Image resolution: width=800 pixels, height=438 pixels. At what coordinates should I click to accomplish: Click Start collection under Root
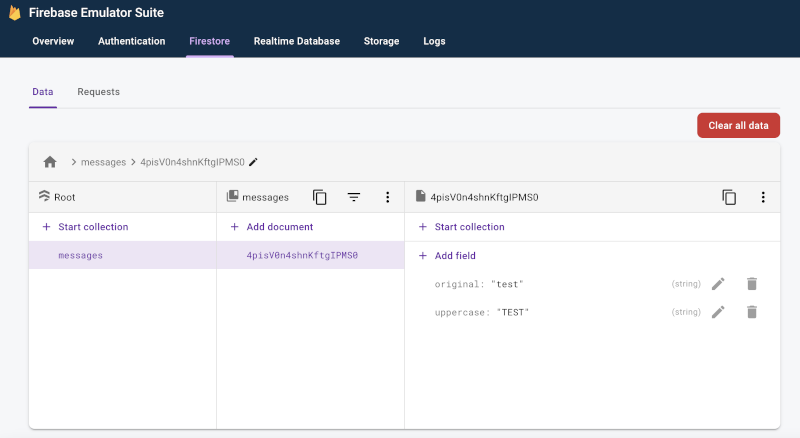85,227
